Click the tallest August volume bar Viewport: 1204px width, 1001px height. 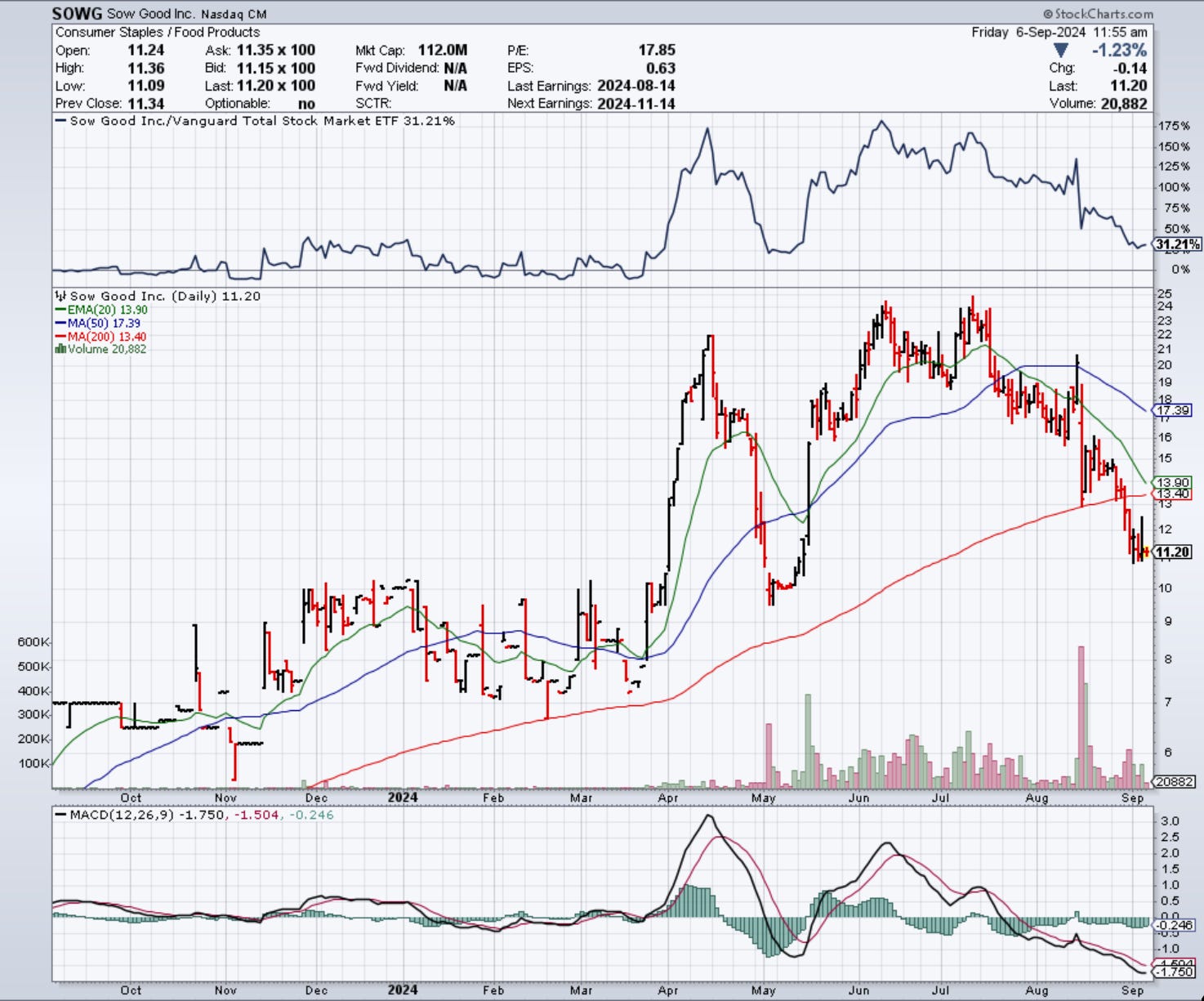[x=1081, y=717]
